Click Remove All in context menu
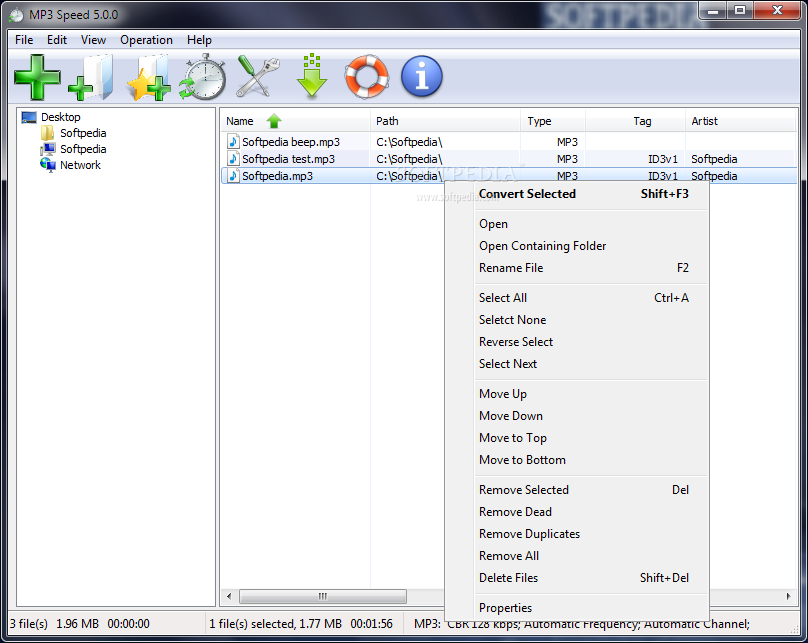808x643 pixels. point(577,556)
